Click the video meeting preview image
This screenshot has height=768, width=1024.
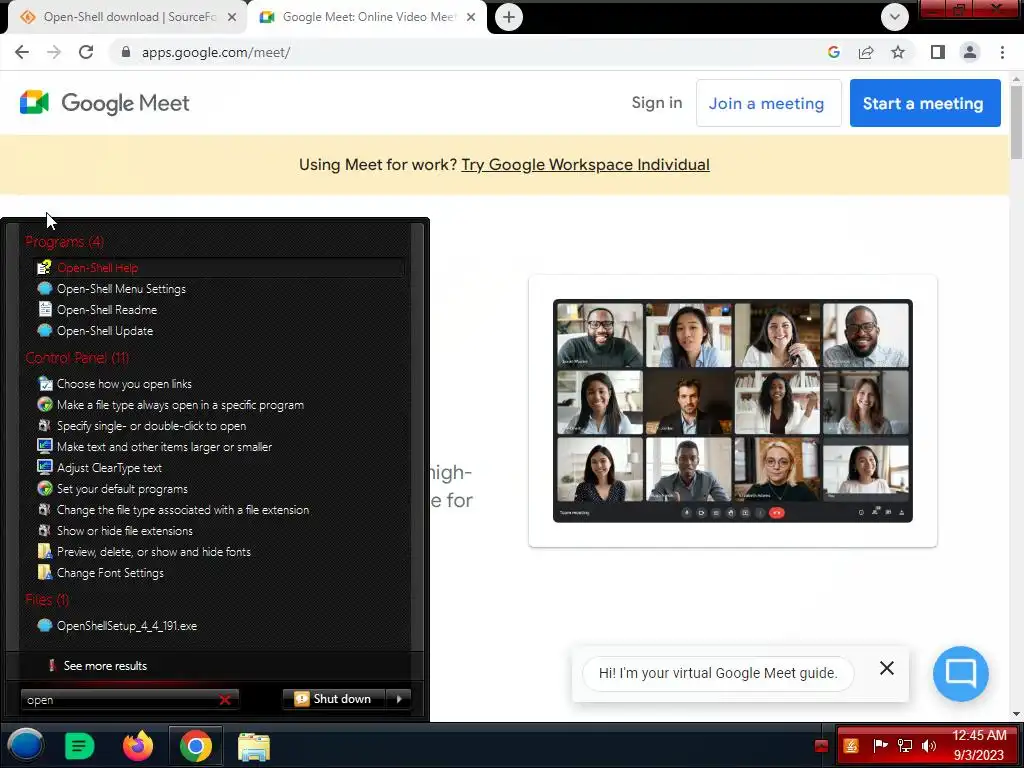[x=732, y=411]
